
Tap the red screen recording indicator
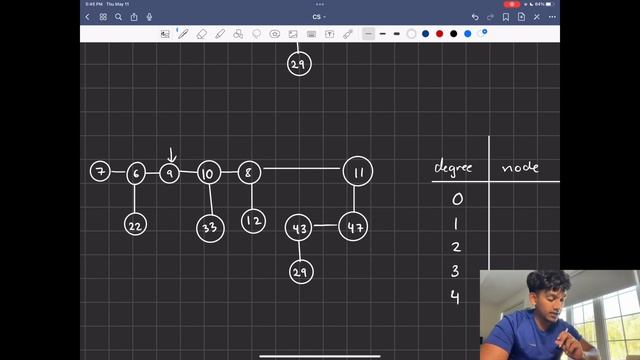tap(512, 4)
